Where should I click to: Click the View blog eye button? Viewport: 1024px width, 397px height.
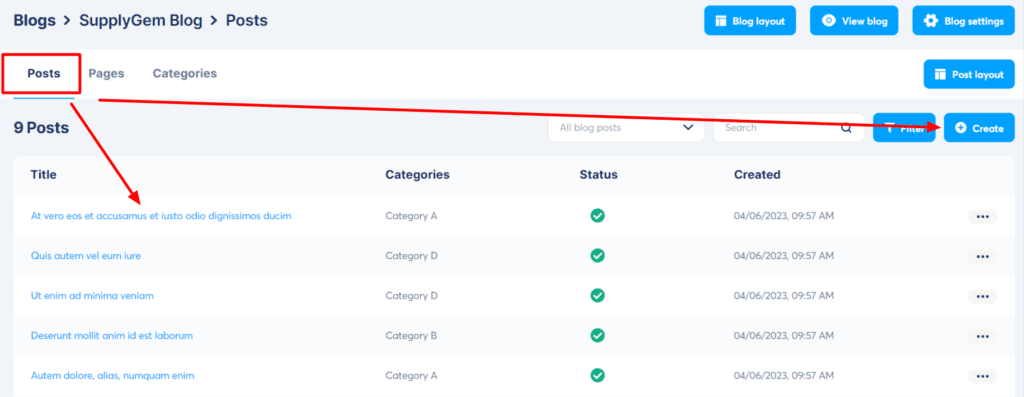pos(854,21)
